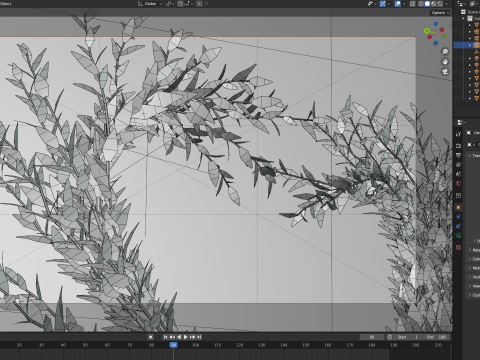Jump to next keyframe button
480x360 pixels.
192,337
